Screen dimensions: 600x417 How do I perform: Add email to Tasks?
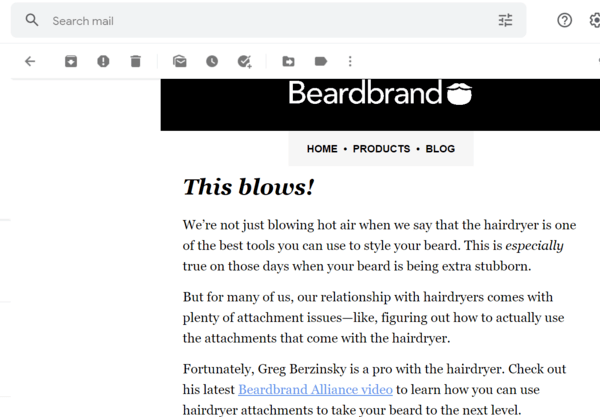(245, 61)
